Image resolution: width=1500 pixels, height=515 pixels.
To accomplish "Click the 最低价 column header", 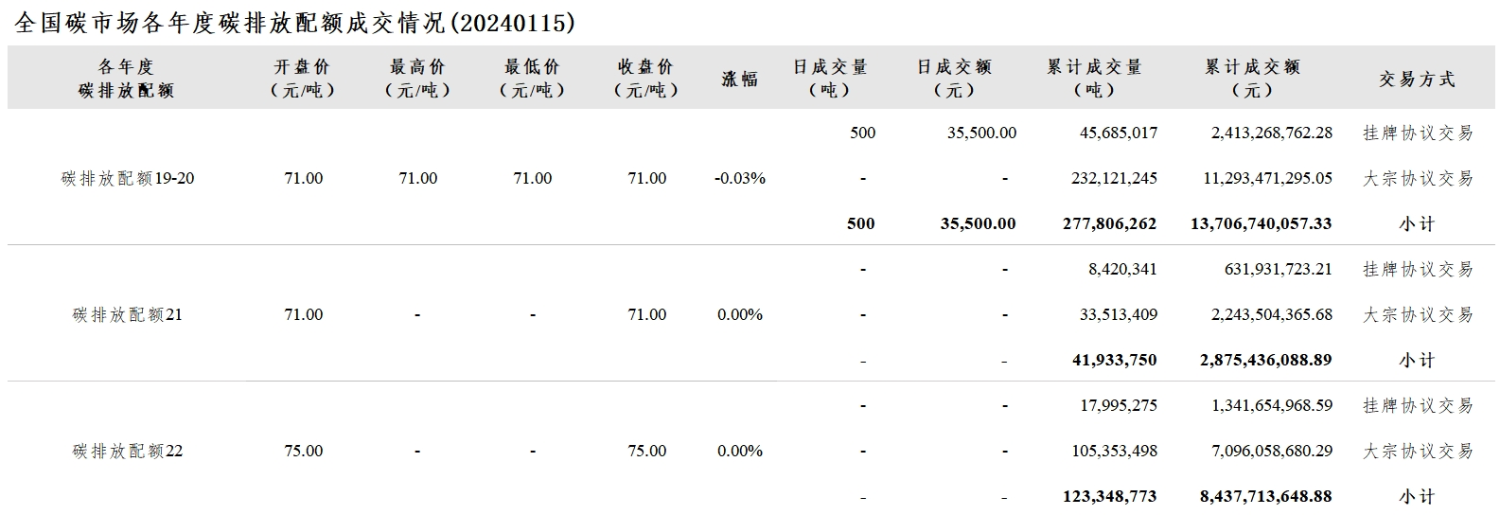I will point(533,79).
